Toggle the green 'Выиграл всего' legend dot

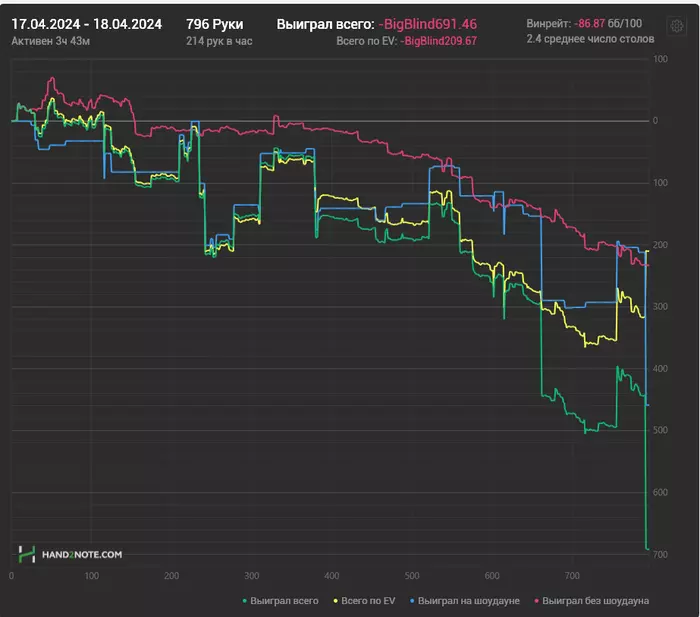[244, 601]
